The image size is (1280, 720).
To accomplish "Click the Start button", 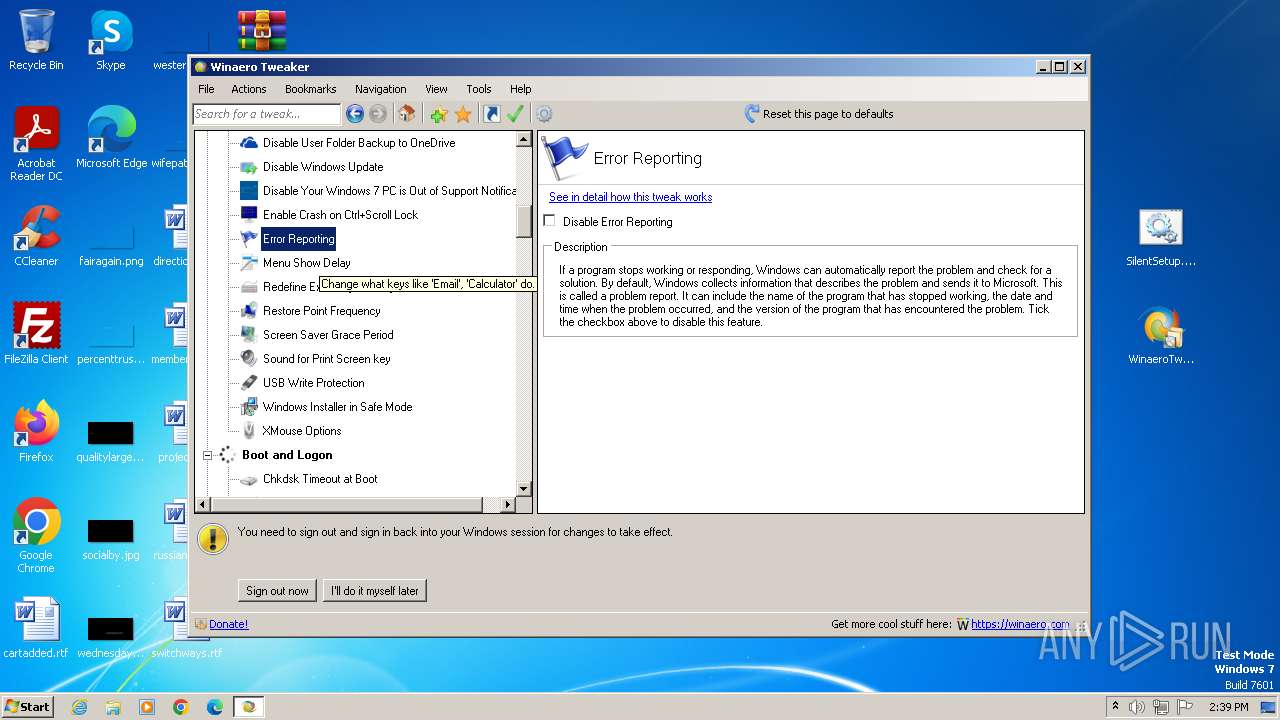I will [x=27, y=706].
